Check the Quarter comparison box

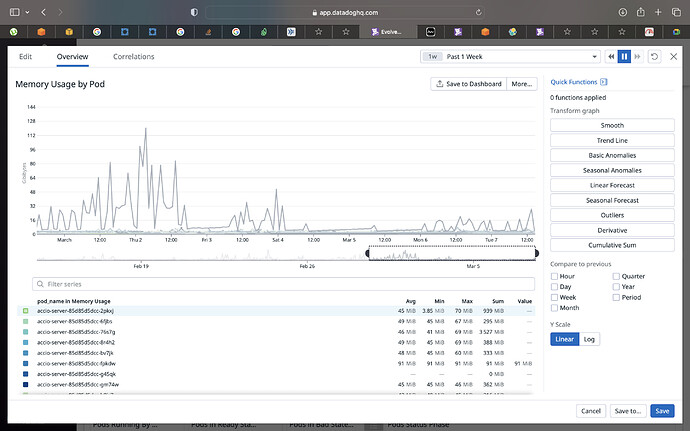pyautogui.click(x=616, y=276)
